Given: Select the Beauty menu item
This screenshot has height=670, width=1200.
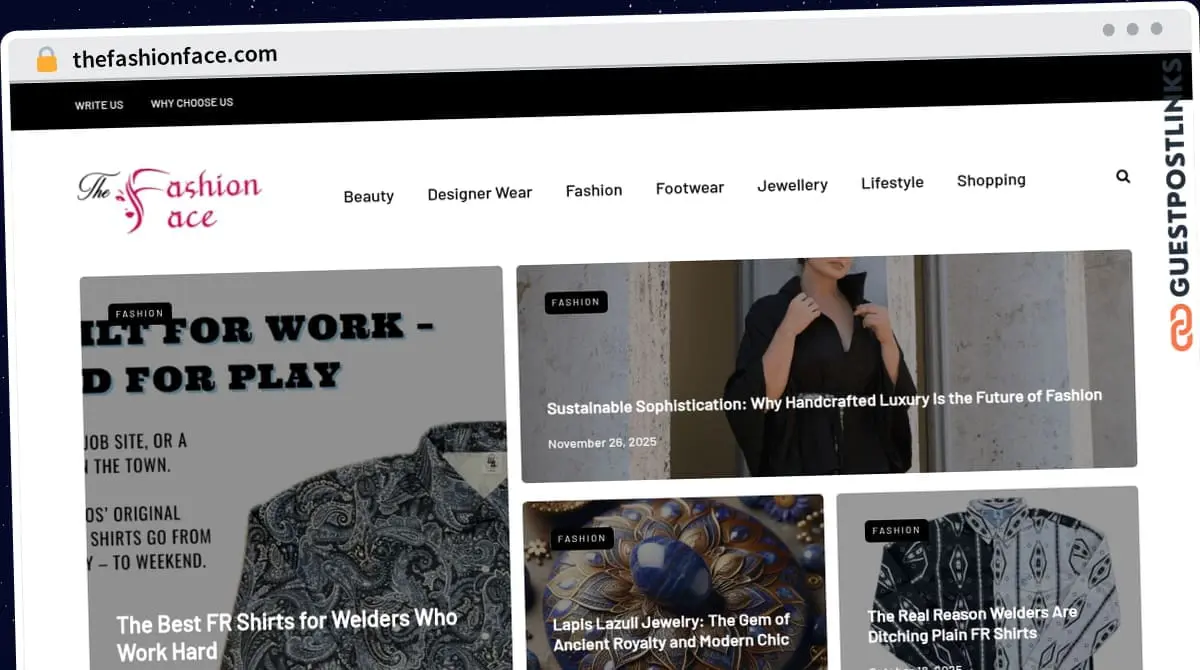Looking at the screenshot, I should [x=369, y=196].
